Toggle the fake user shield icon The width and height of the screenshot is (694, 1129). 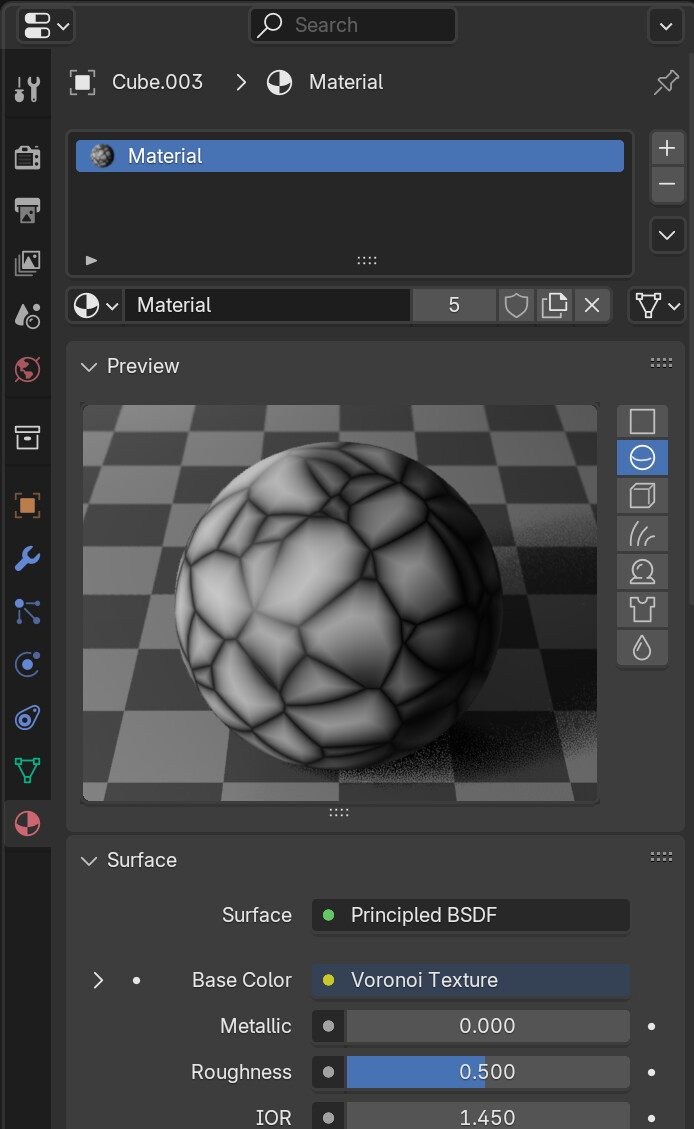pyautogui.click(x=516, y=305)
